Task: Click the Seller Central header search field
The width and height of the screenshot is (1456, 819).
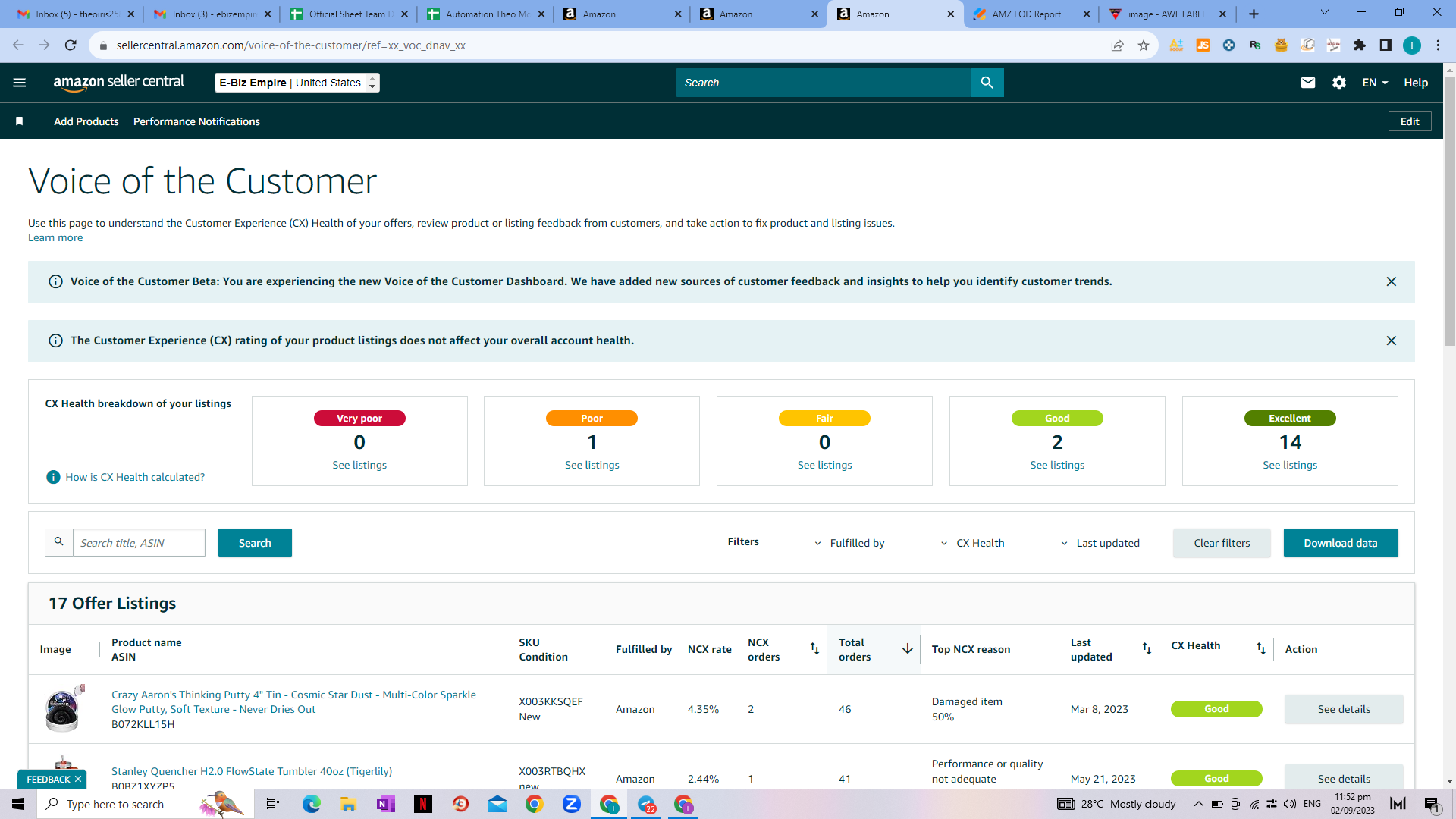Action: point(824,83)
